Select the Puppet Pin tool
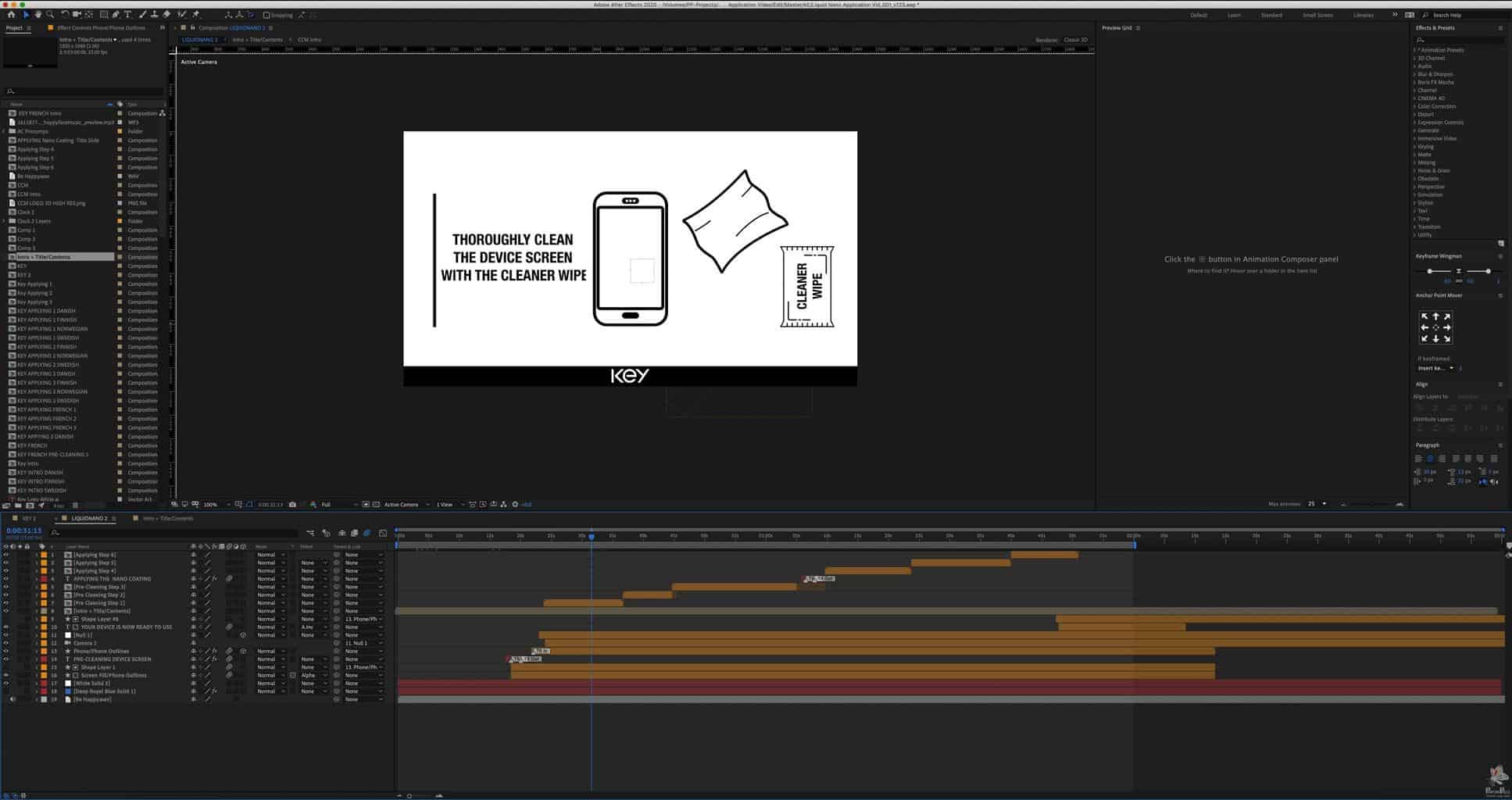Viewport: 1512px width, 800px height. [x=195, y=14]
